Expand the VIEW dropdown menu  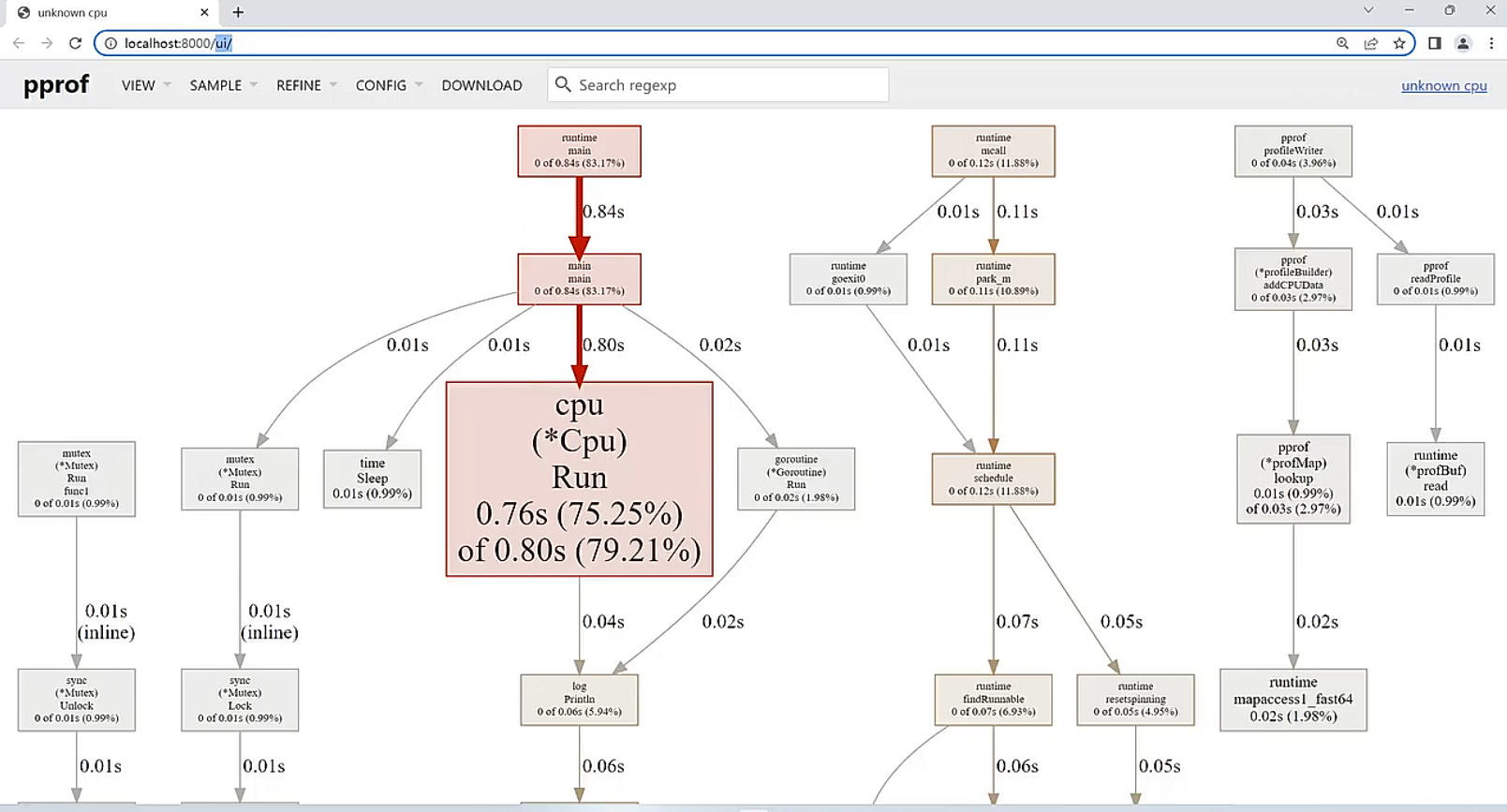click(x=145, y=85)
